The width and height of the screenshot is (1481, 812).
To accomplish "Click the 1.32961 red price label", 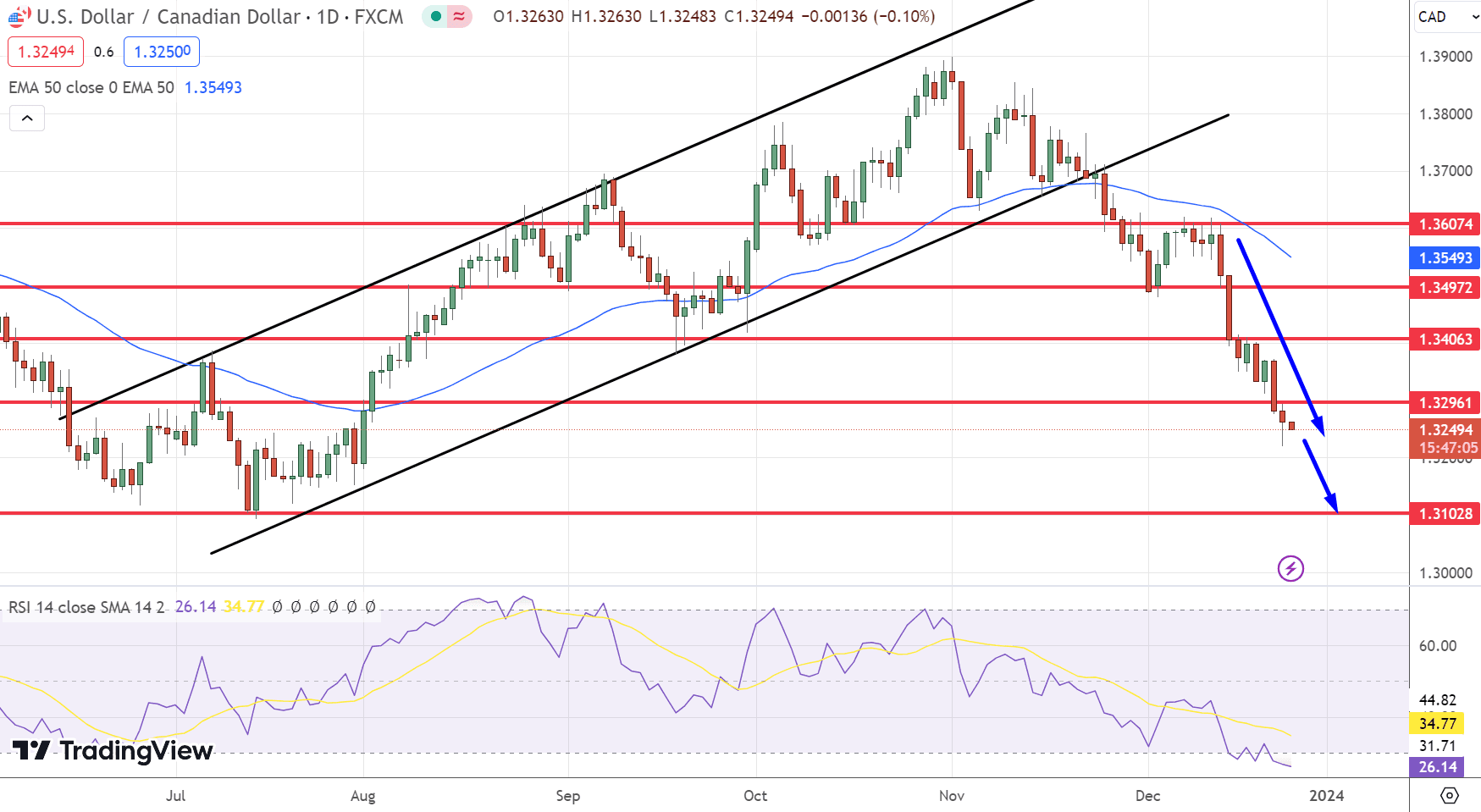I will point(1445,403).
